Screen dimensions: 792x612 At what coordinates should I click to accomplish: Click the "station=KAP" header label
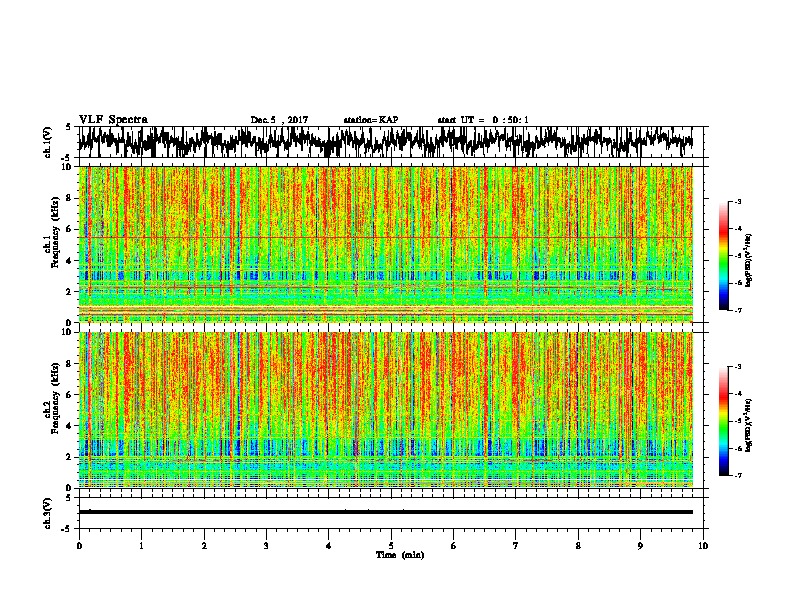[371, 120]
